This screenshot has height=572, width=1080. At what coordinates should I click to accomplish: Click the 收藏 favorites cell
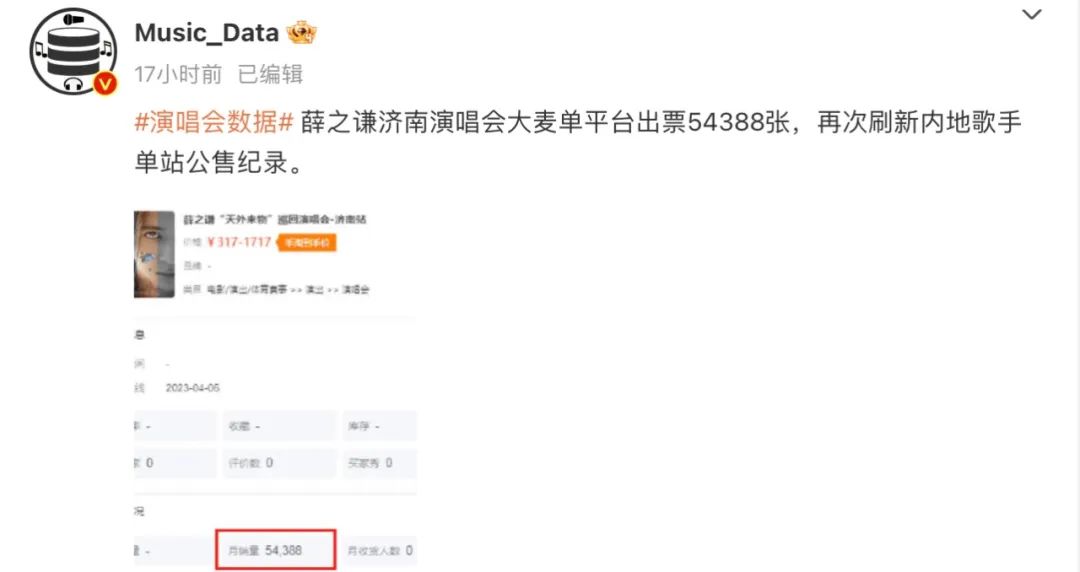278,427
